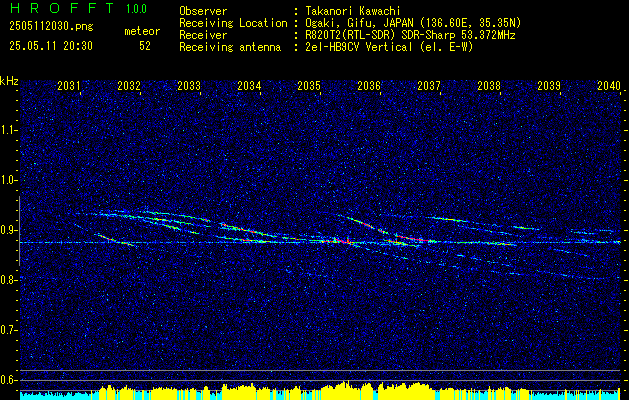This screenshot has height=400, width=629.
Task: Click the 0.8 kHz frequency label
Action: coord(8,280)
